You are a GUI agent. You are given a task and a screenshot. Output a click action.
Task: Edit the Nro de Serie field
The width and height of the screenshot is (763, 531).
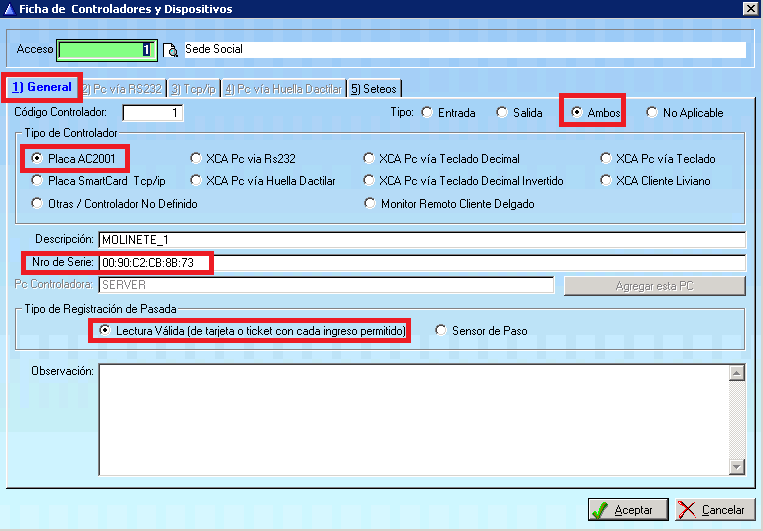pos(420,263)
